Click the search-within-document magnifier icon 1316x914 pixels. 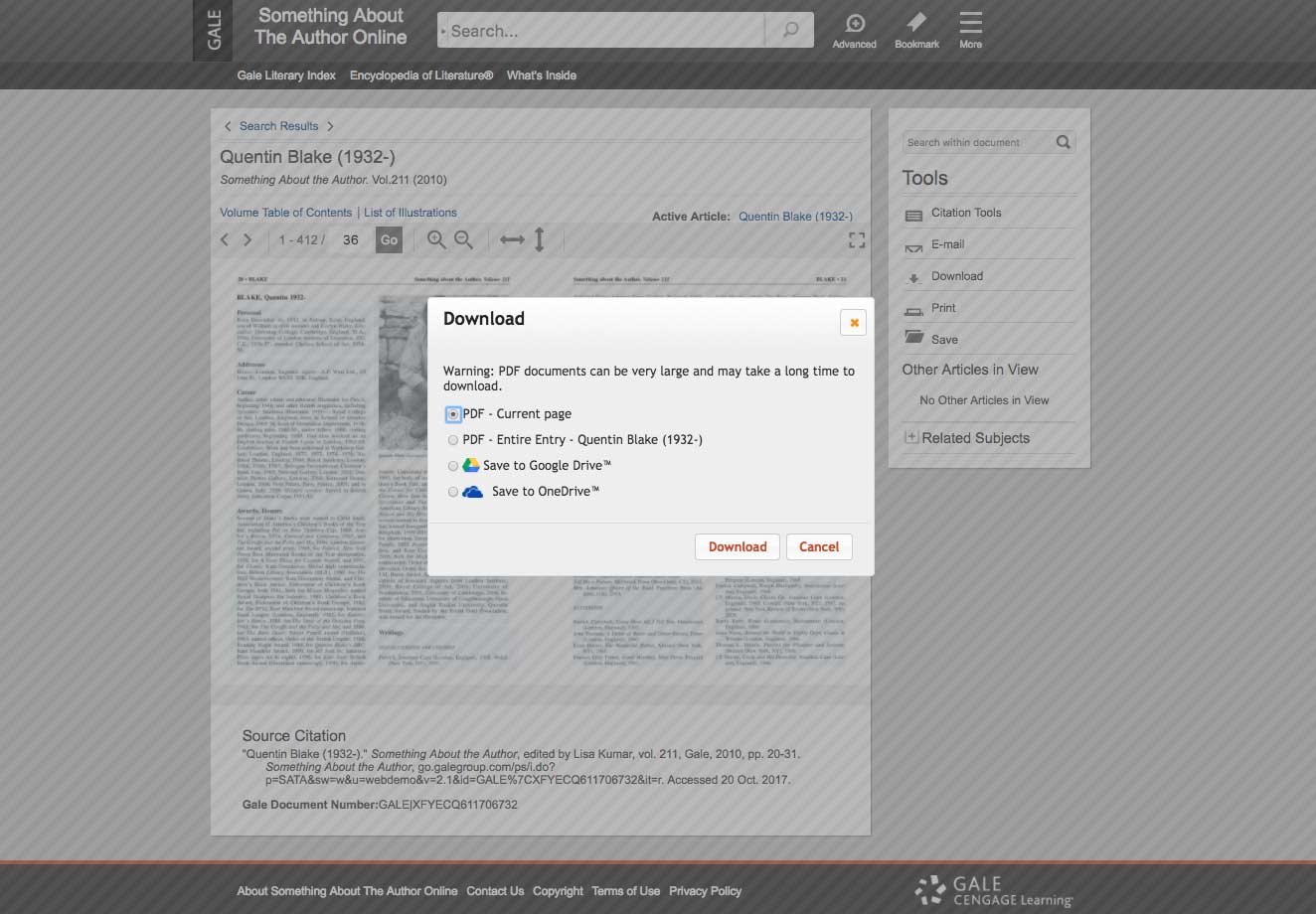tap(1063, 142)
